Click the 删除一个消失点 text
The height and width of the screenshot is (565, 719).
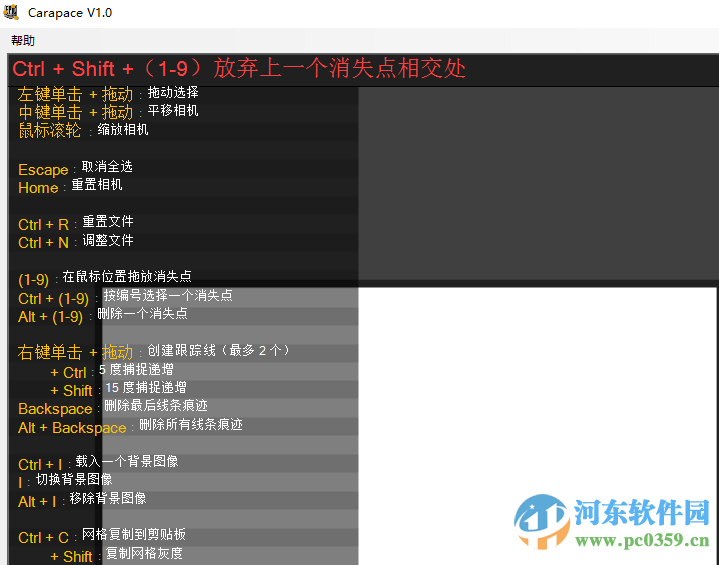[143, 314]
